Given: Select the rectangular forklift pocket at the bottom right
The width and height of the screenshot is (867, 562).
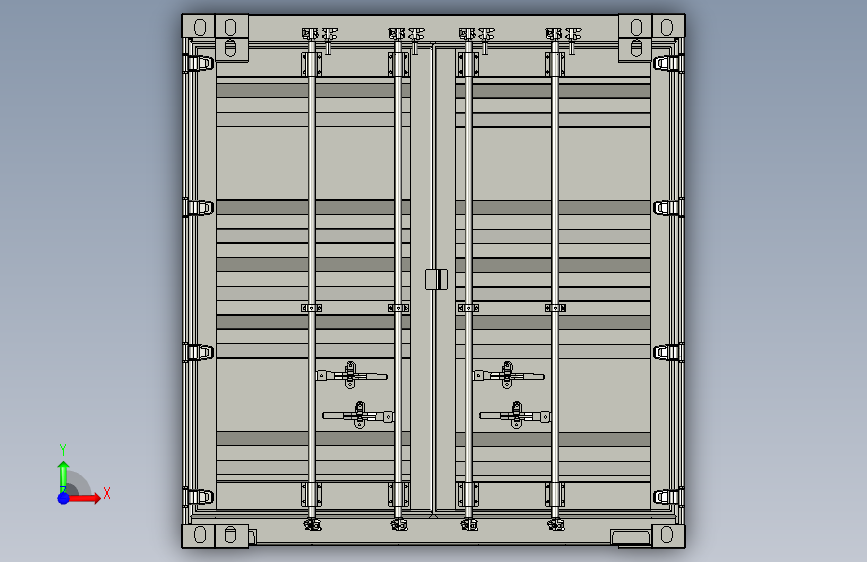Looking at the screenshot, I should (631, 538).
